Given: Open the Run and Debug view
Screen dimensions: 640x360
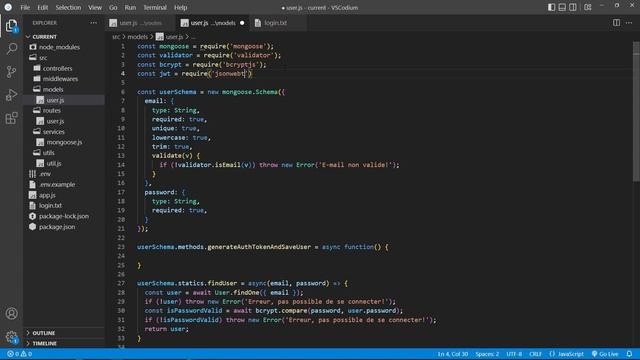Looking at the screenshot, I should [x=11, y=95].
